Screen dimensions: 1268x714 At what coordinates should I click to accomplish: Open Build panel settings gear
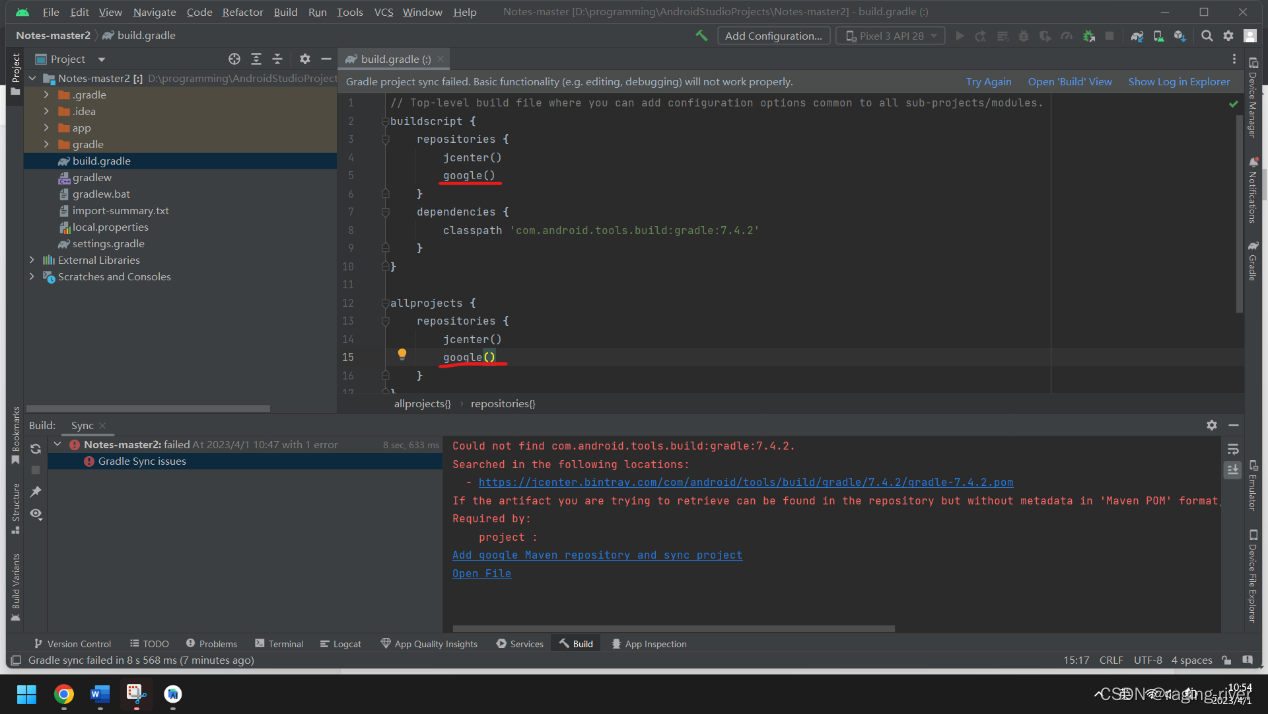click(x=1212, y=425)
